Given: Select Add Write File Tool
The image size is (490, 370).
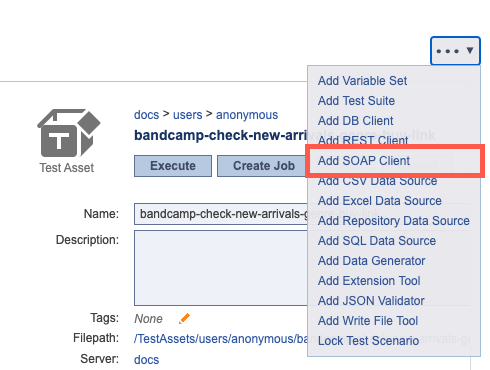Looking at the screenshot, I should [368, 321].
